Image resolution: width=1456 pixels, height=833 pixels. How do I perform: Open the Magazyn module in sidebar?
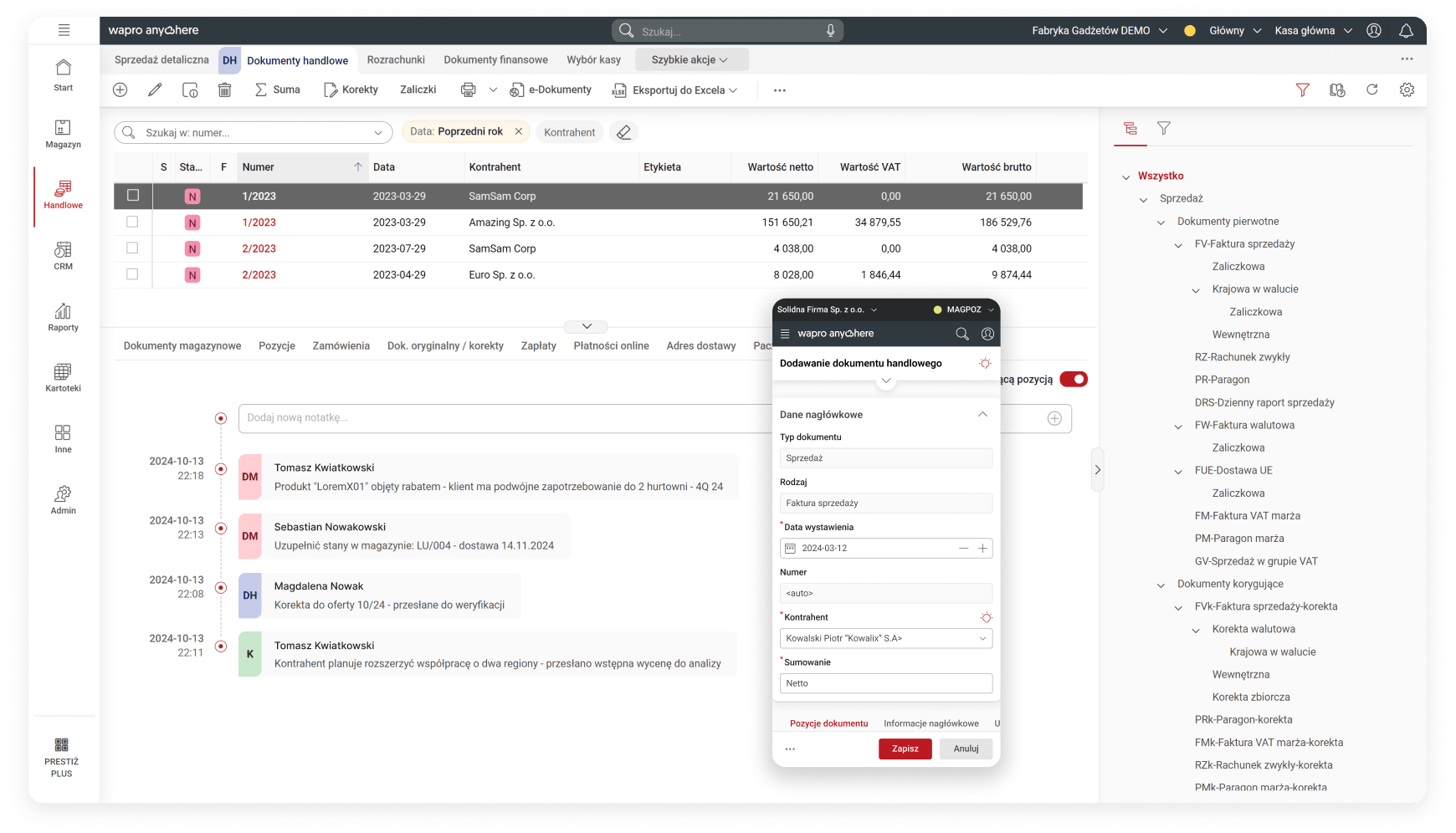pos(64,134)
